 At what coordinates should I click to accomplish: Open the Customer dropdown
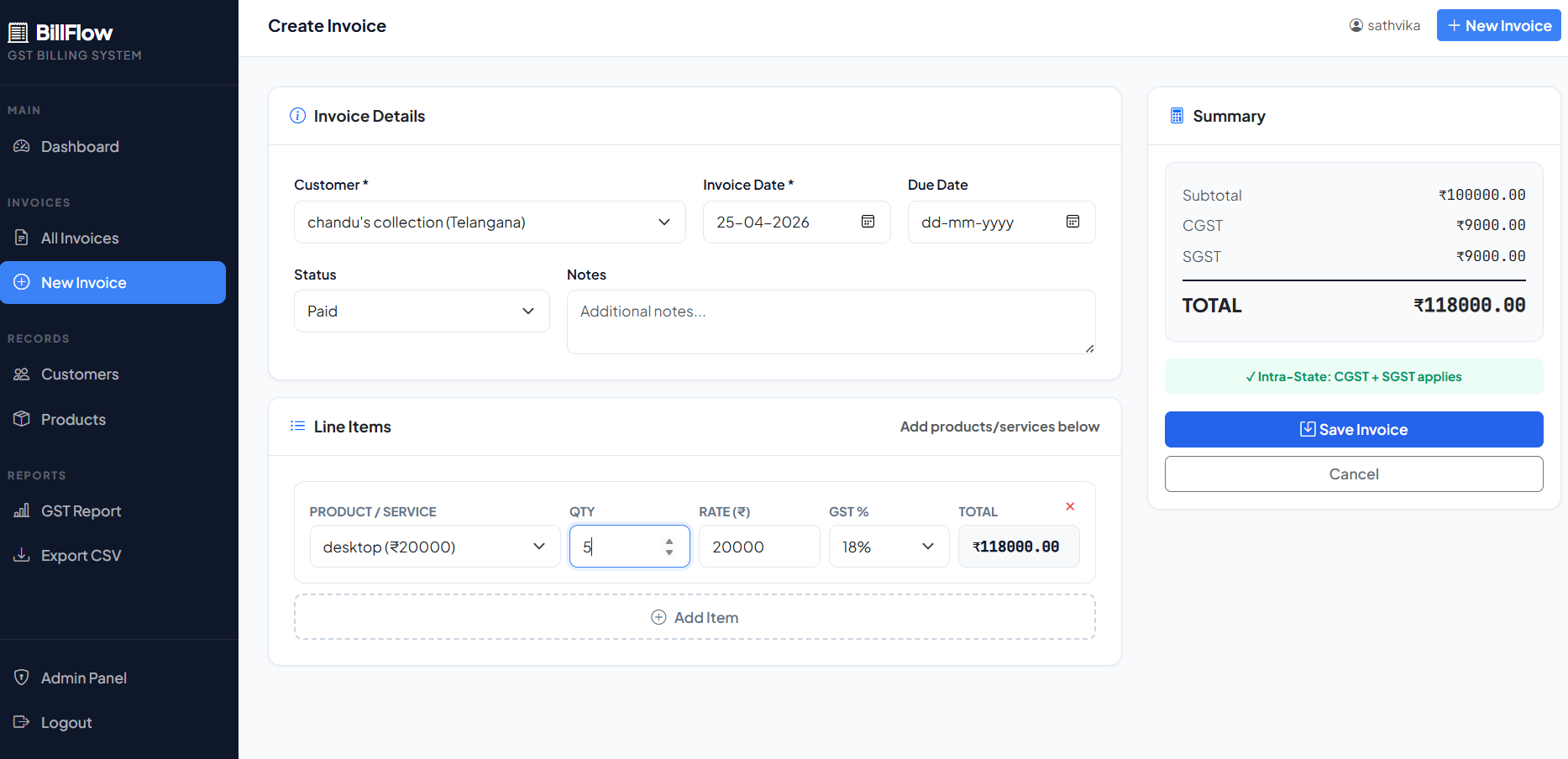pos(490,222)
